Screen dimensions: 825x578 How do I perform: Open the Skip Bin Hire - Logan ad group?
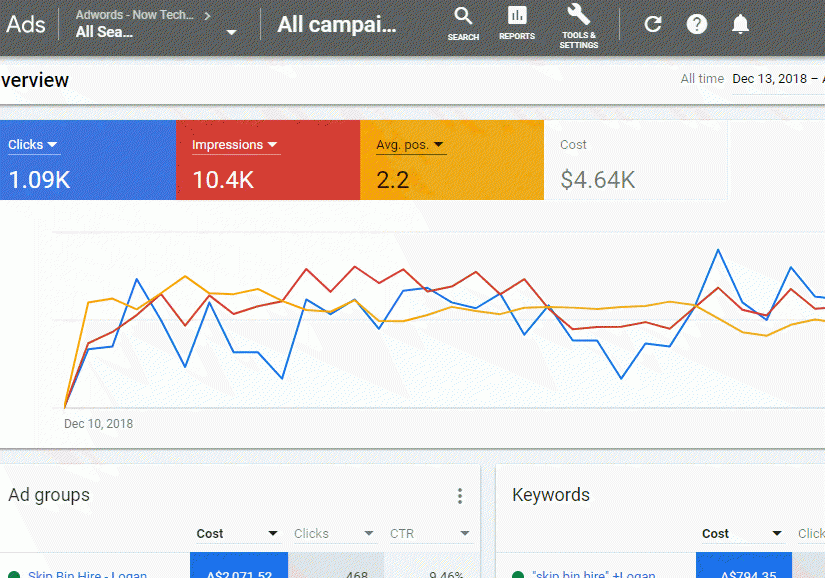(x=87, y=574)
